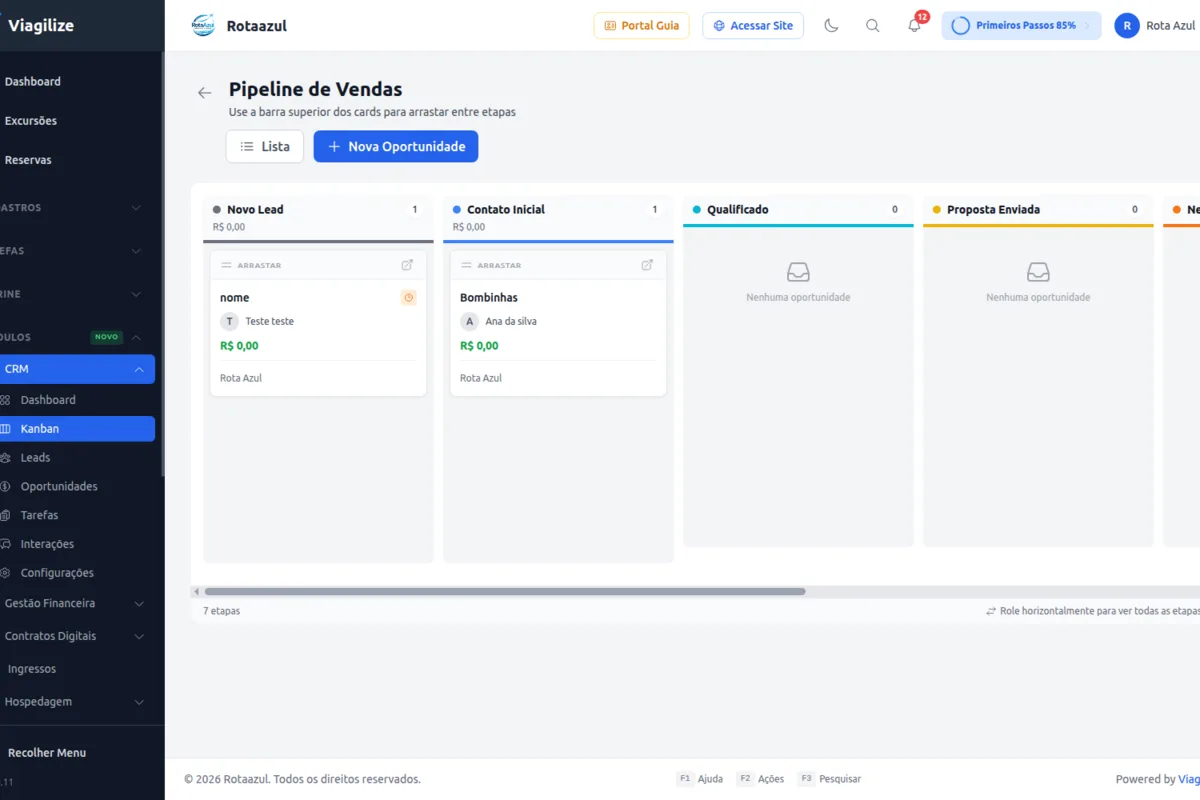
Task: Click Ana da silva contact name
Action: (511, 322)
